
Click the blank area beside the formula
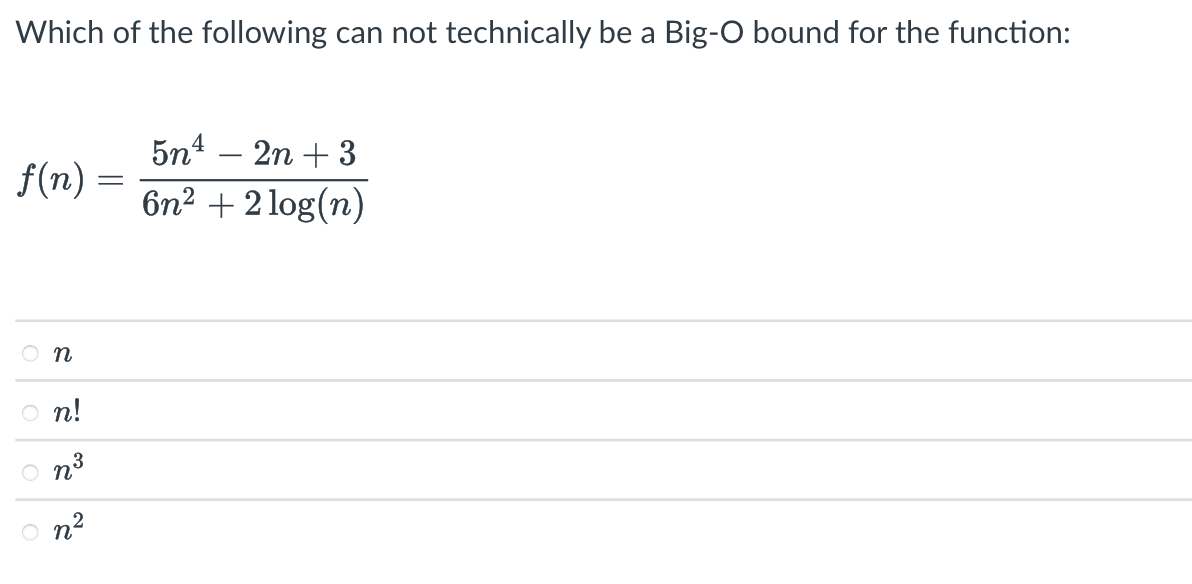(700, 180)
